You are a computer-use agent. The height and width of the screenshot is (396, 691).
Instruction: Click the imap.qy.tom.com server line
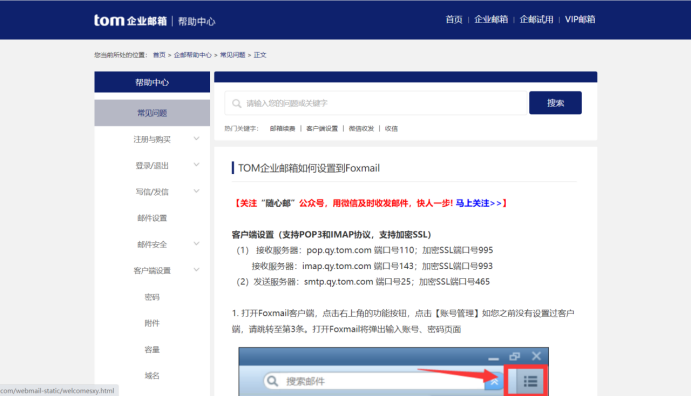click(x=372, y=266)
